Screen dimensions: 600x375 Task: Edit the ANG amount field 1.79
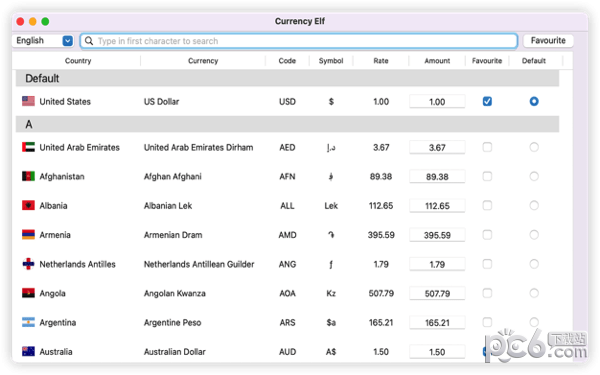click(437, 264)
